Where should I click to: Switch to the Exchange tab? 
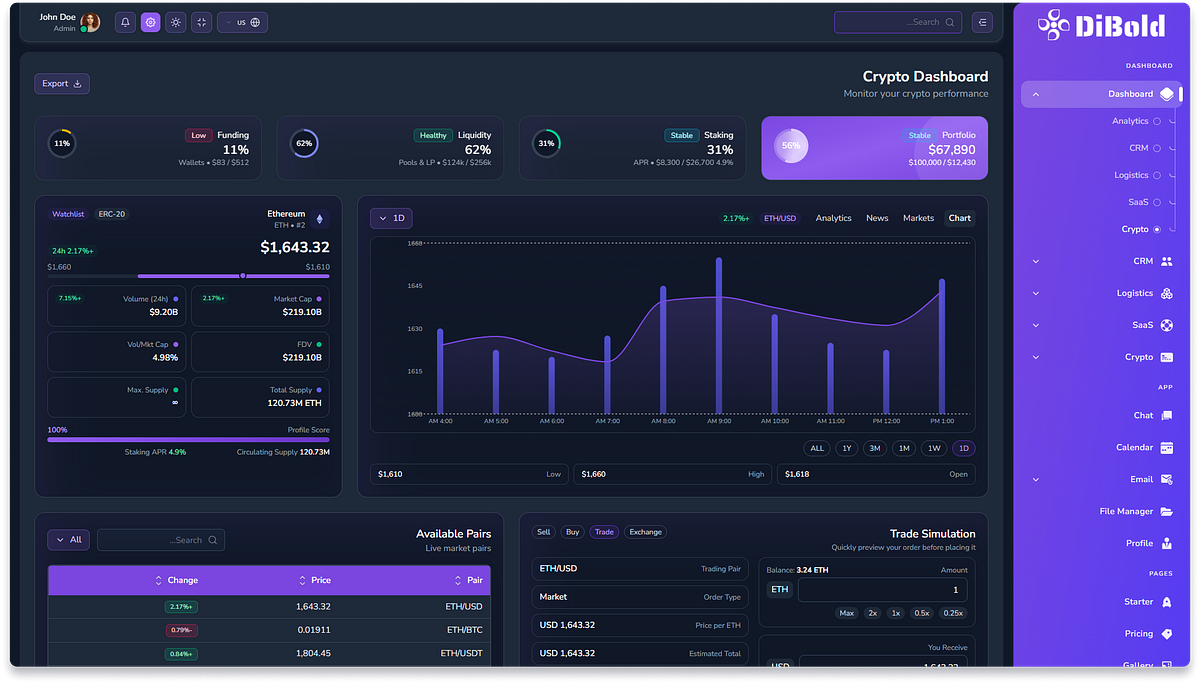coord(646,532)
